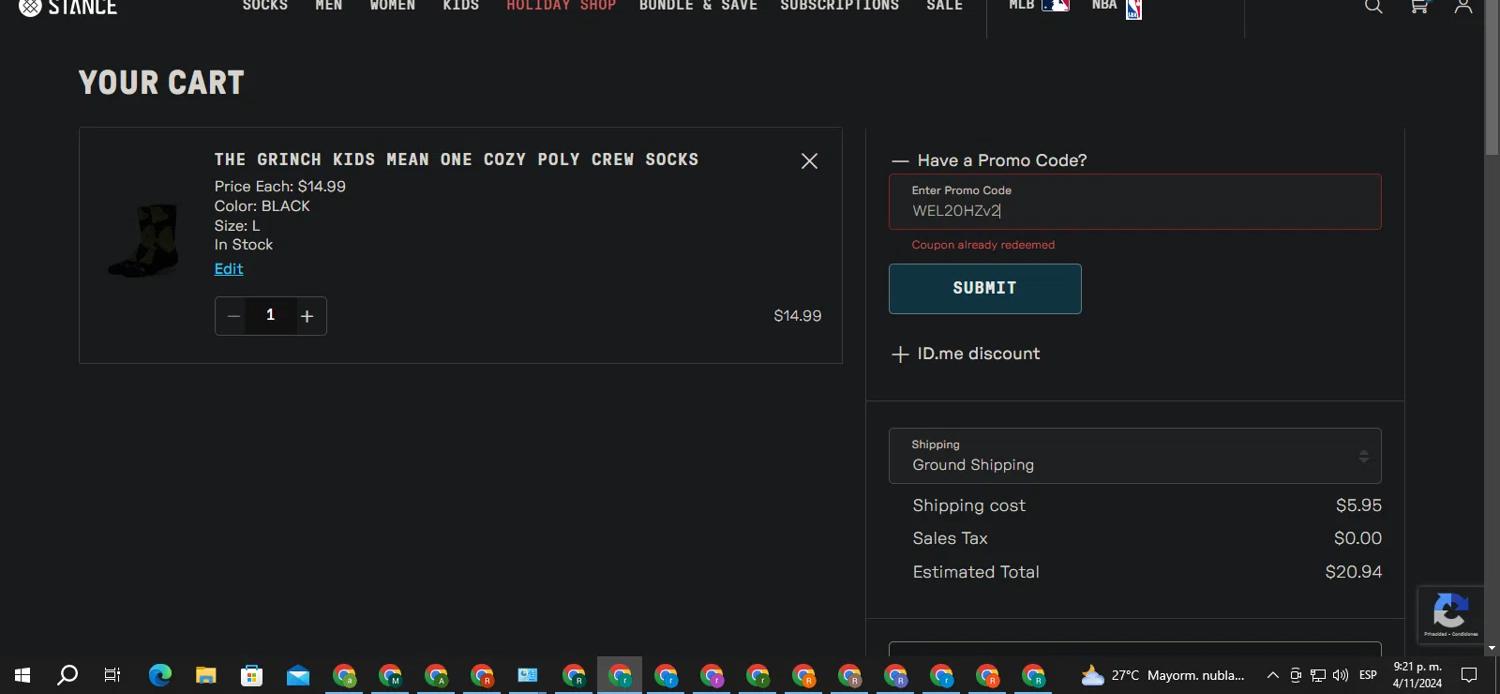Open the Ground Shipping dropdown
1500x694 pixels.
pyautogui.click(x=1135, y=456)
